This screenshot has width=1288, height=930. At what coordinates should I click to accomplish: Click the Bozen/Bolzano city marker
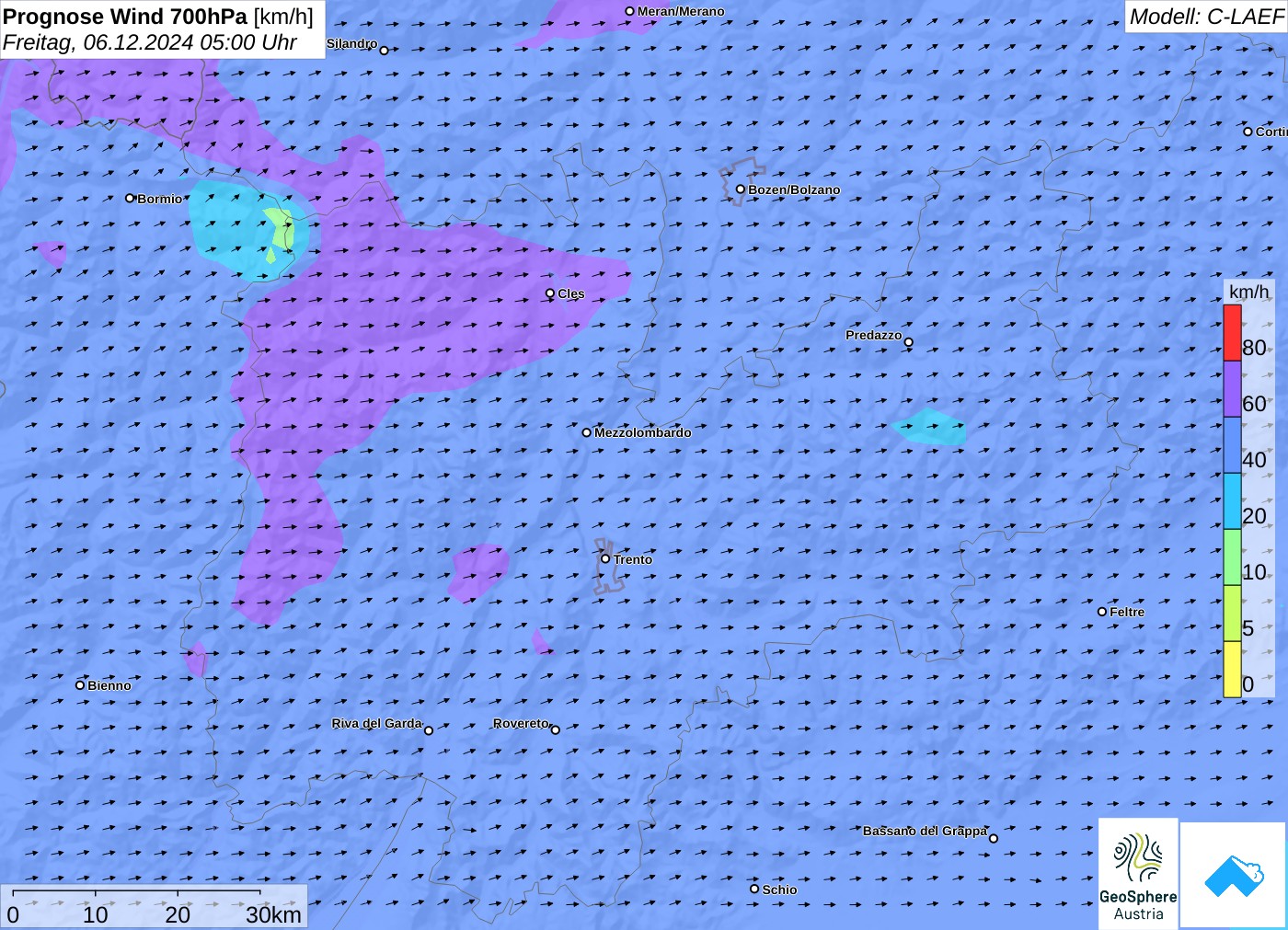tap(740, 189)
